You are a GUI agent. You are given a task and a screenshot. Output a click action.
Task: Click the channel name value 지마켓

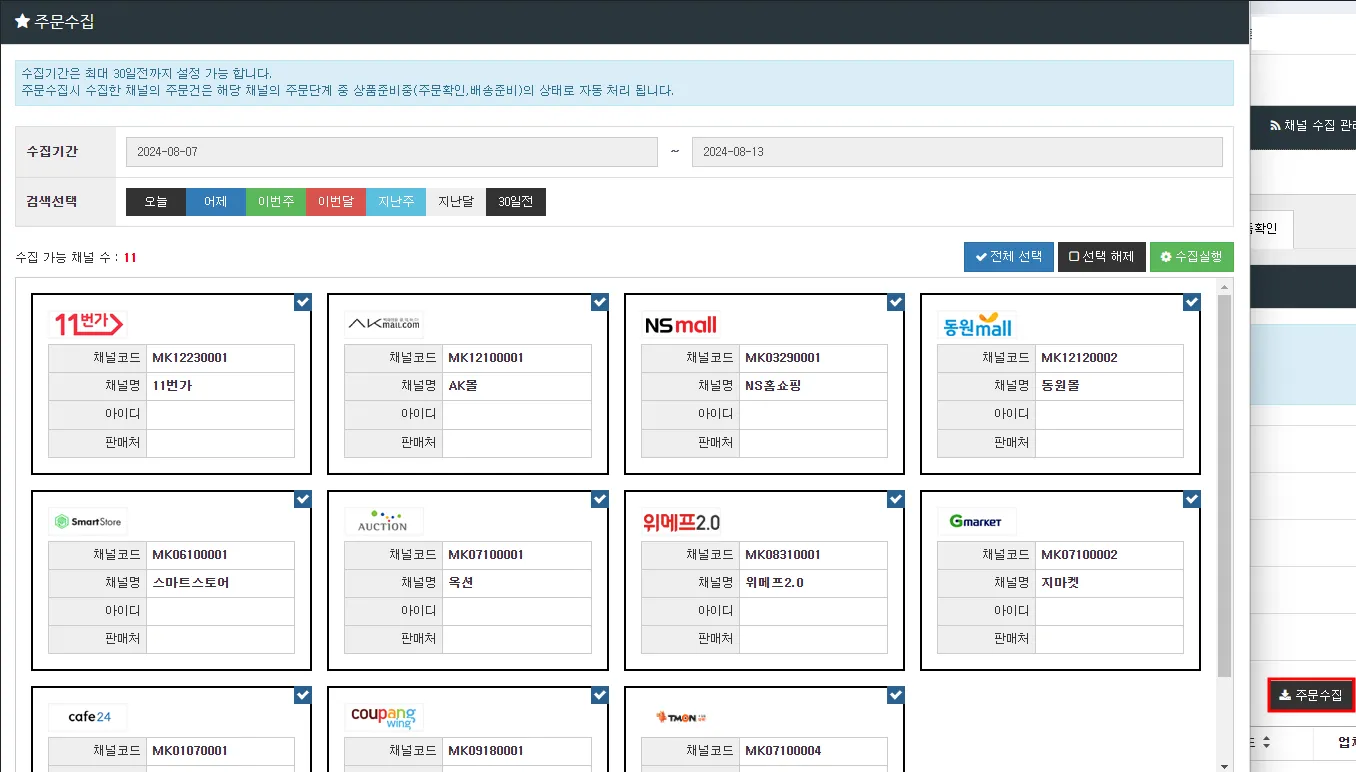[x=1061, y=583]
